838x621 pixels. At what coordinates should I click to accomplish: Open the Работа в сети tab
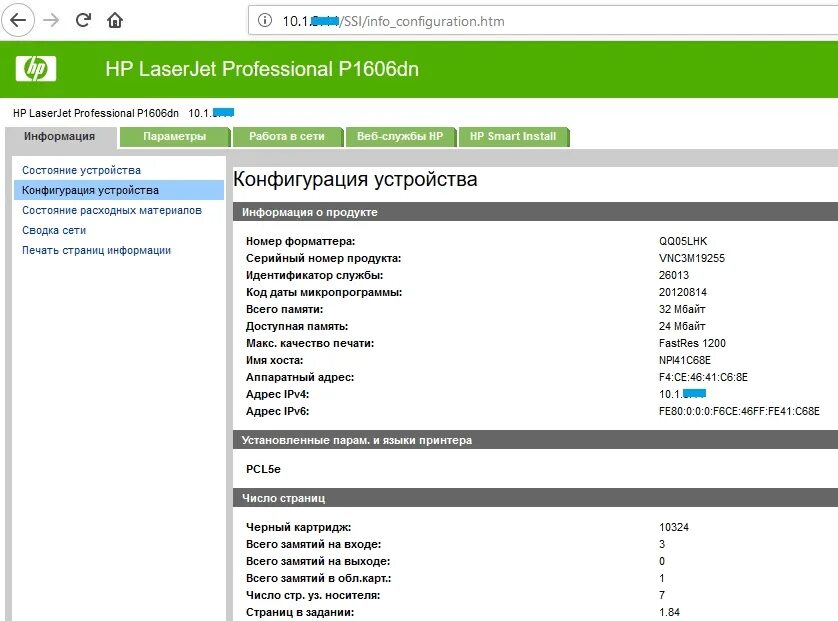coord(287,136)
